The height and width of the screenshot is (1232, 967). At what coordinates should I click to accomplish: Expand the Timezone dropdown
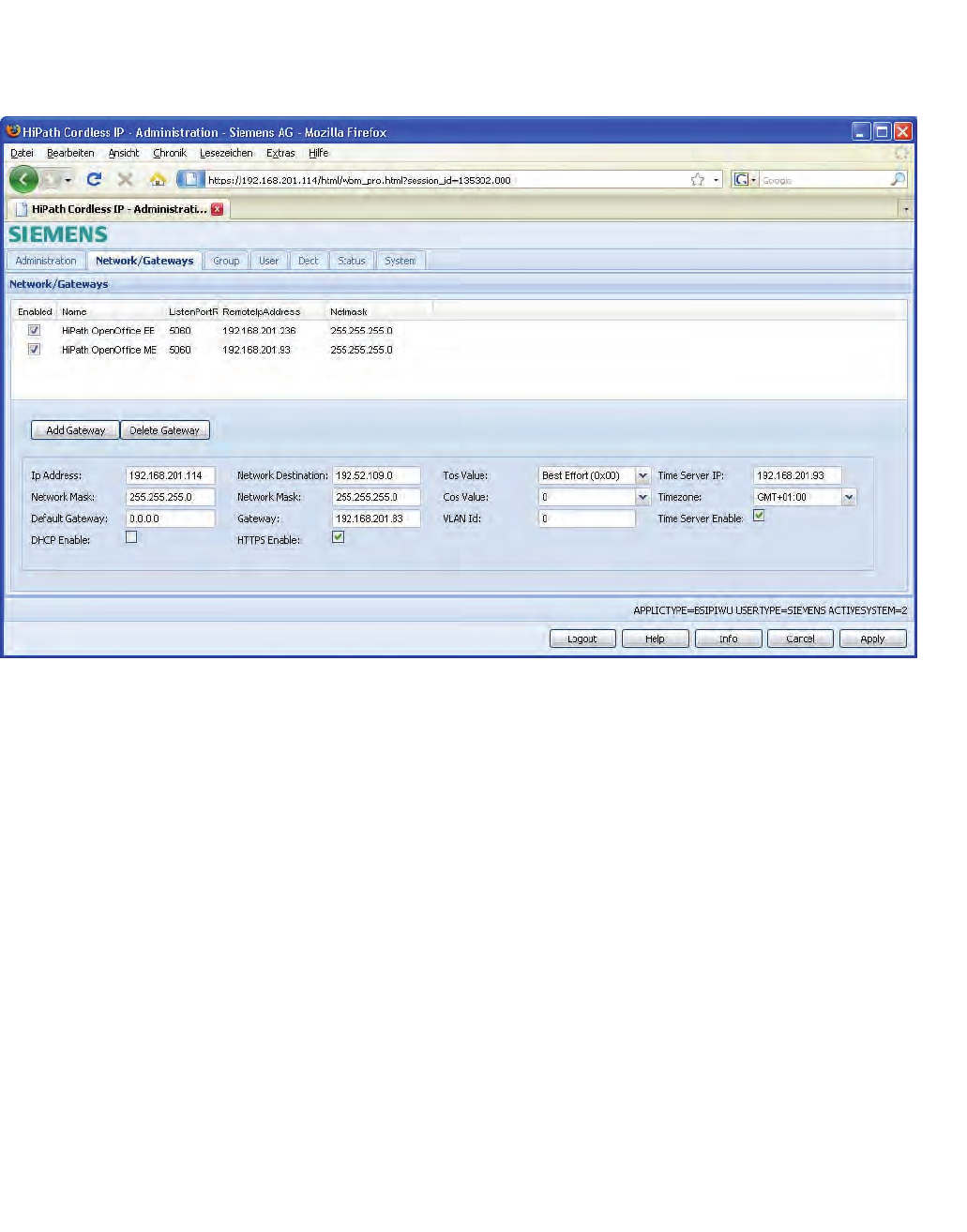click(849, 498)
